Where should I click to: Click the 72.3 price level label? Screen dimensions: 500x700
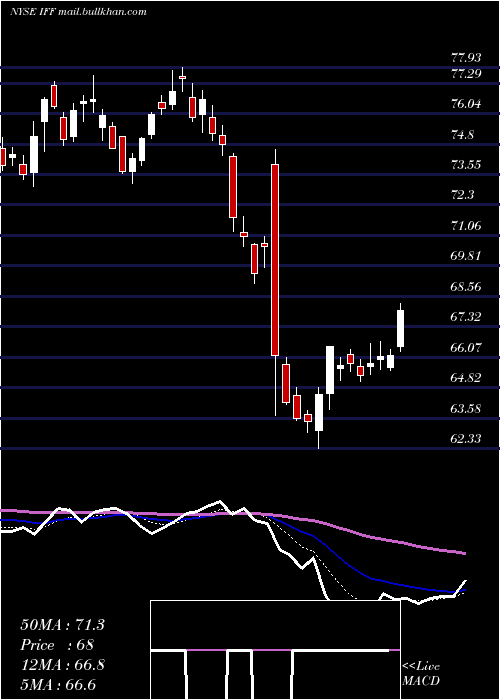click(462, 195)
